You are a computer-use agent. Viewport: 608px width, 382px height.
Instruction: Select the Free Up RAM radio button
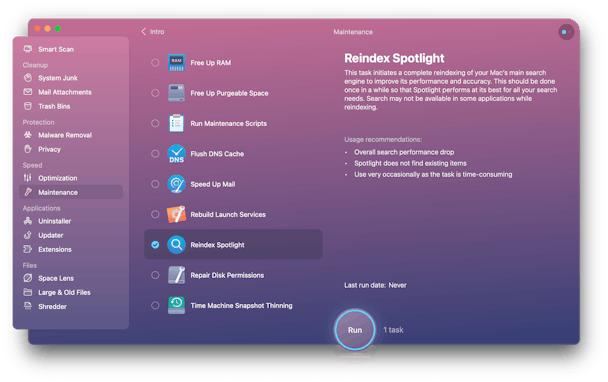tap(155, 62)
